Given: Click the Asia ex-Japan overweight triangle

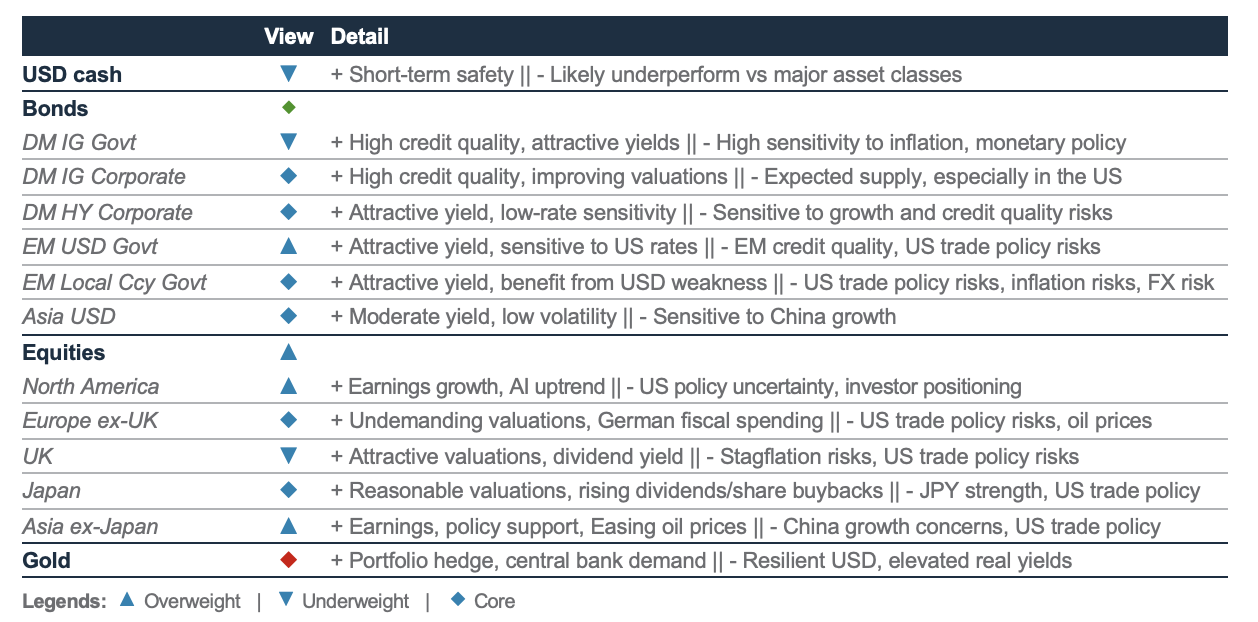Looking at the screenshot, I should (x=289, y=525).
